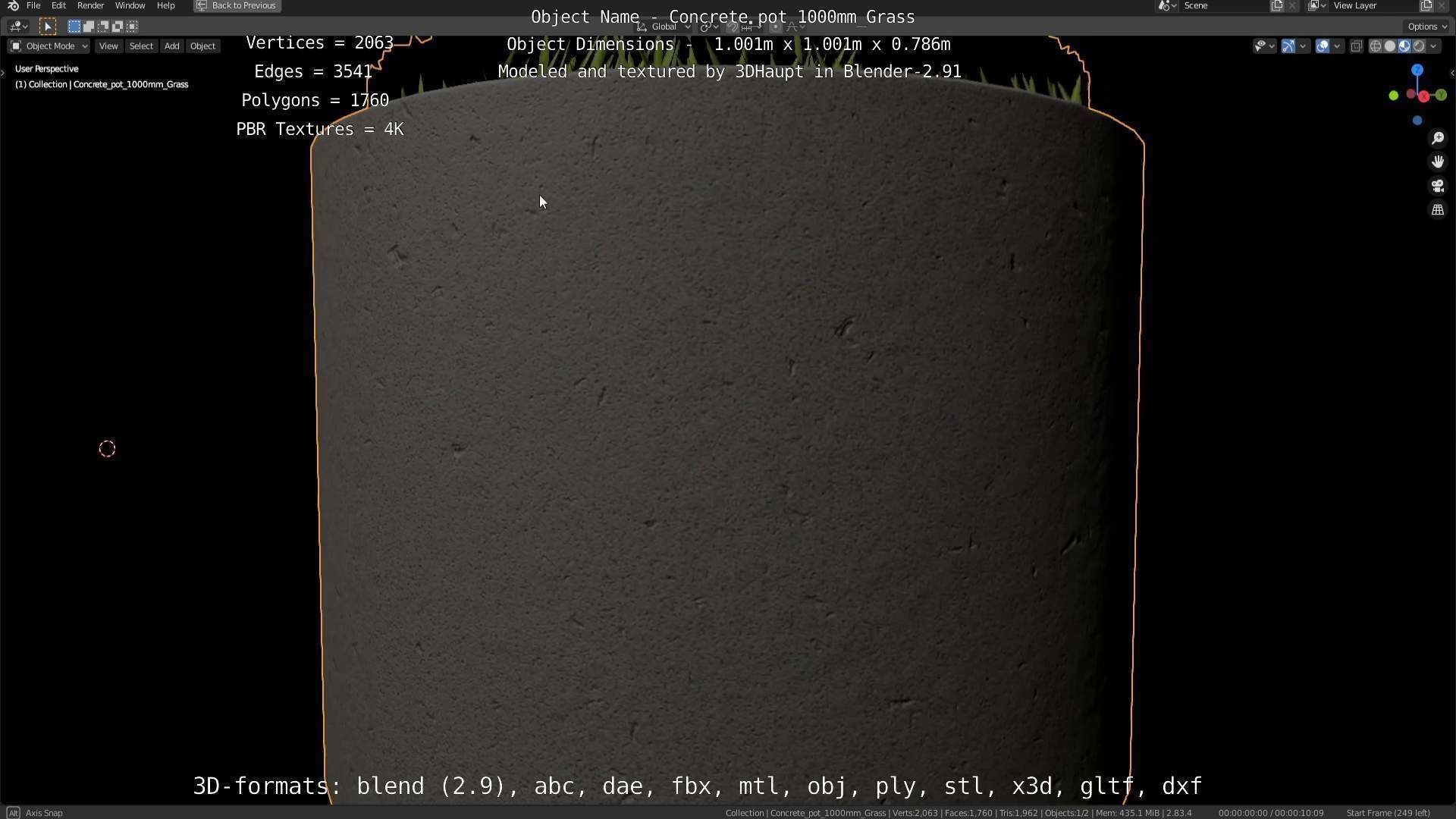
Task: Click the blue Z axis gizmo ball
Action: coord(1417,70)
